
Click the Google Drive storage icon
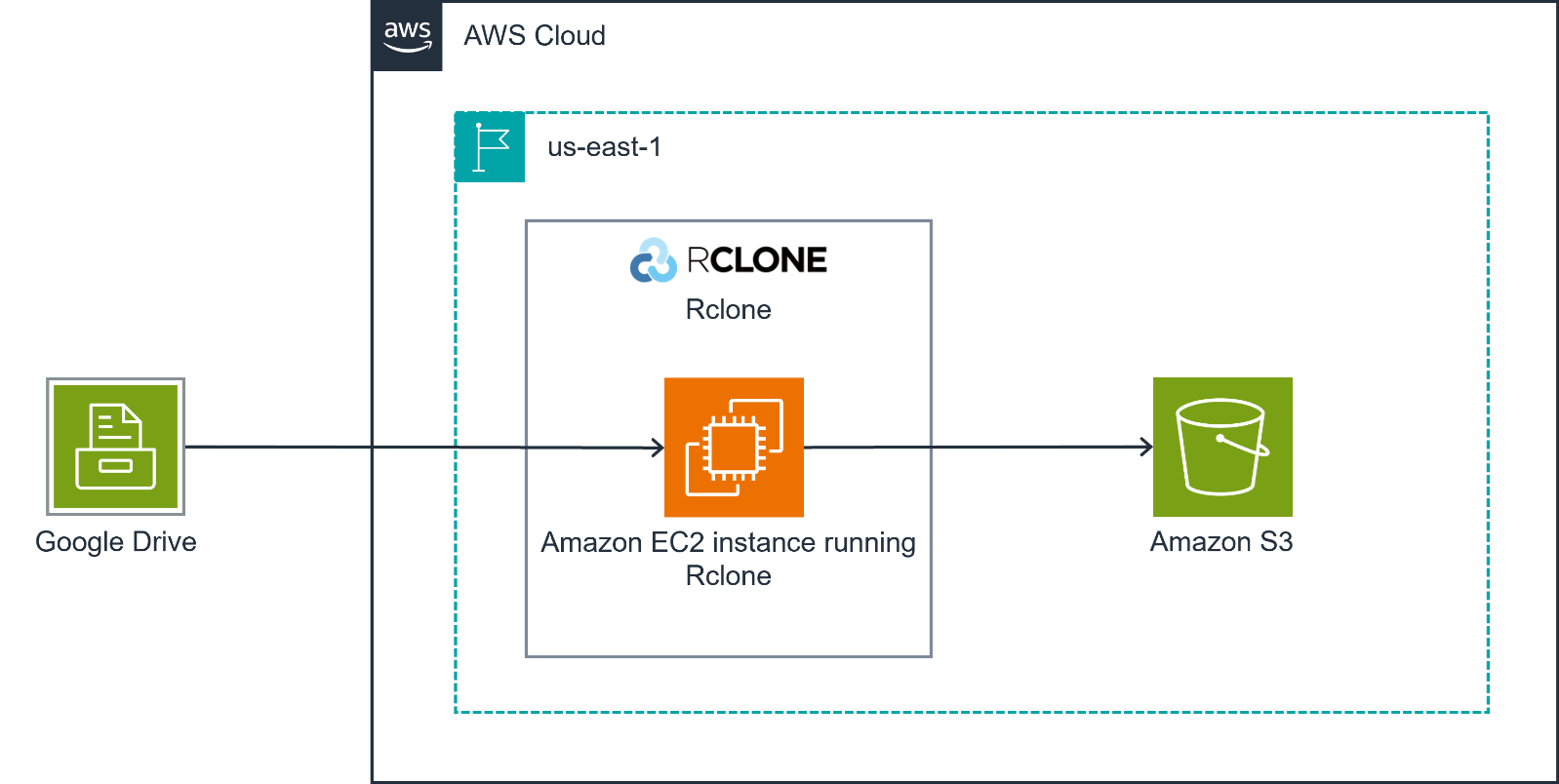point(115,447)
